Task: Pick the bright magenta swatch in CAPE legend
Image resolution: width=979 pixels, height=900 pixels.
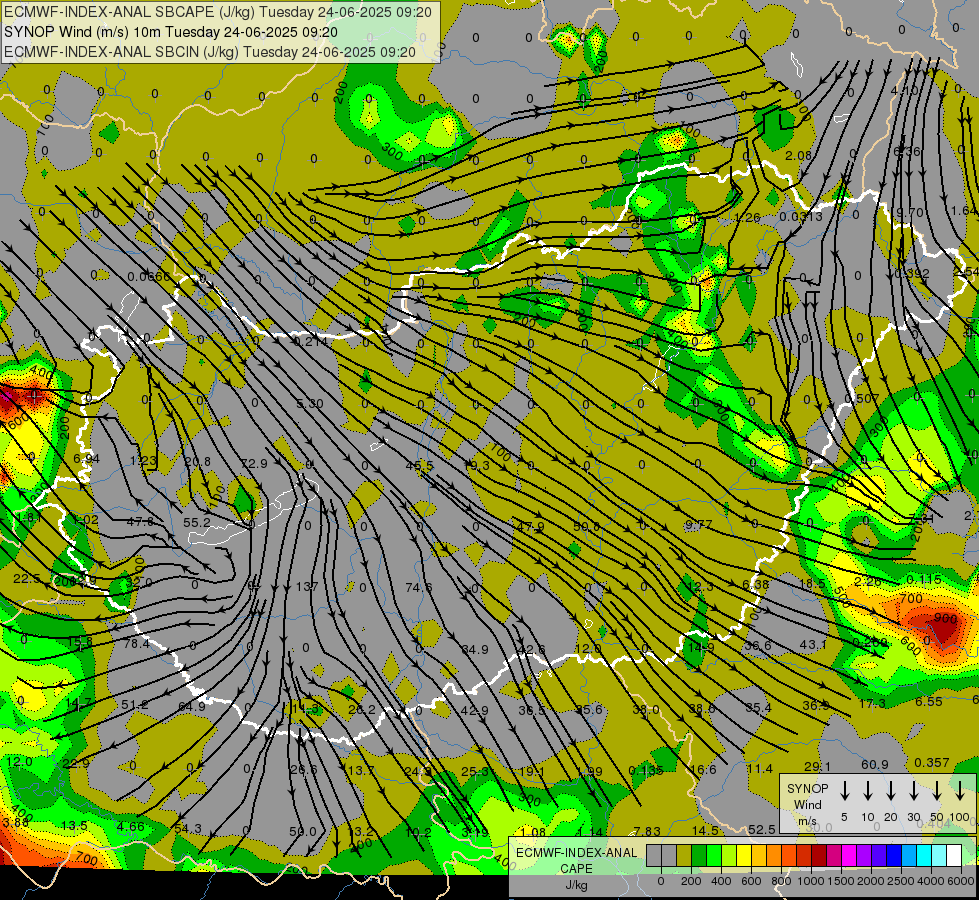Action: click(849, 856)
